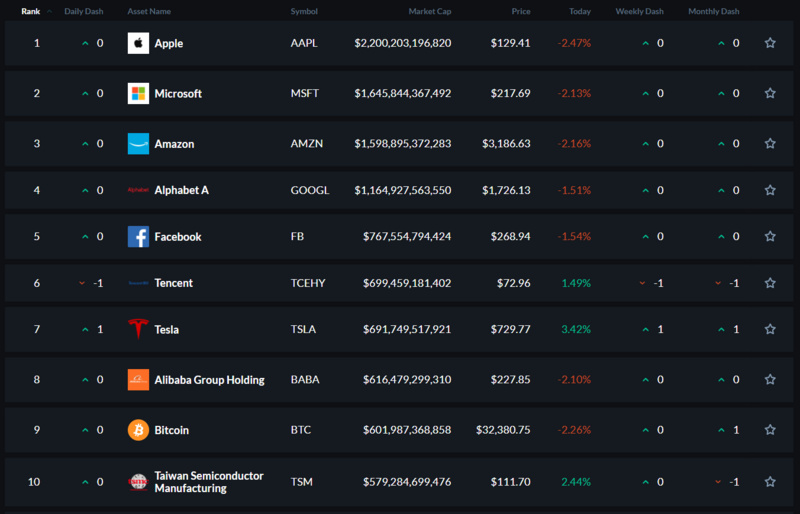Open the Alphabet A asset link
Image resolution: width=800 pixels, height=514 pixels.
point(182,190)
